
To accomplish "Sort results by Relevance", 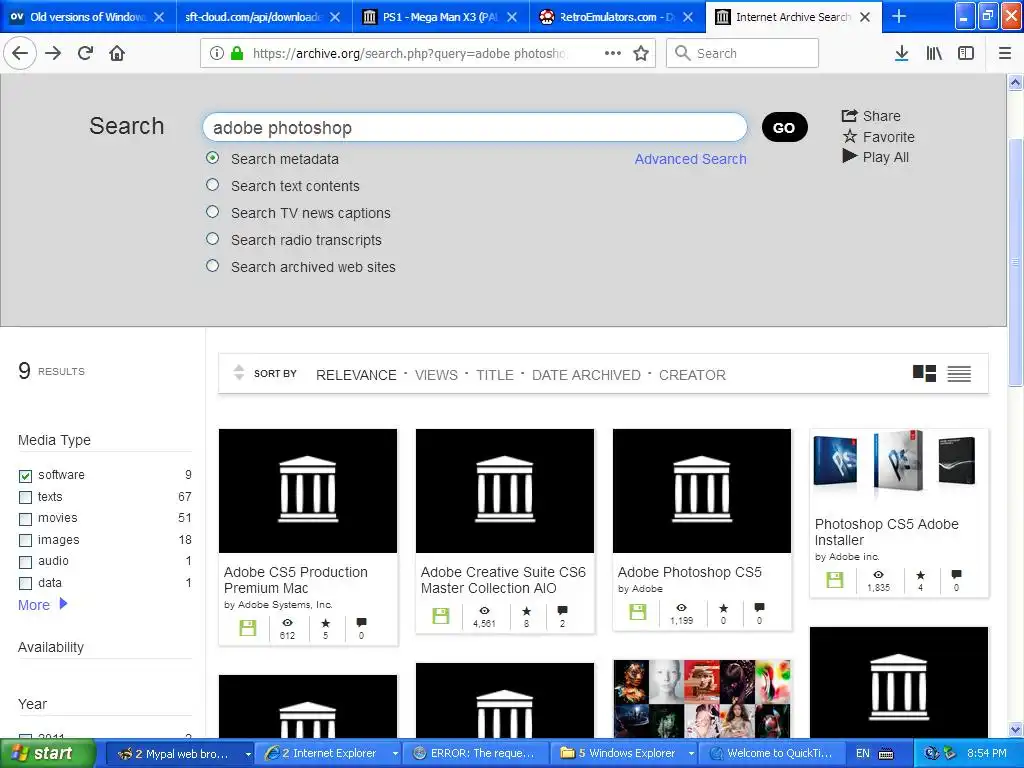I will 356,375.
